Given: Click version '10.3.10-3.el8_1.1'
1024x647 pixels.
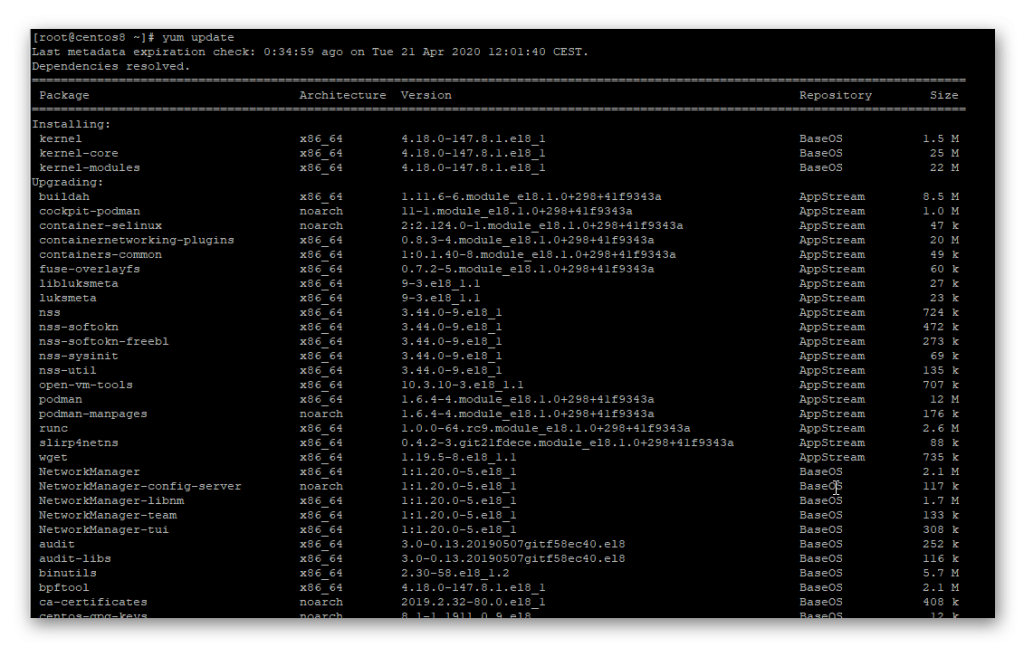Looking at the screenshot, I should pyautogui.click(x=462, y=385).
